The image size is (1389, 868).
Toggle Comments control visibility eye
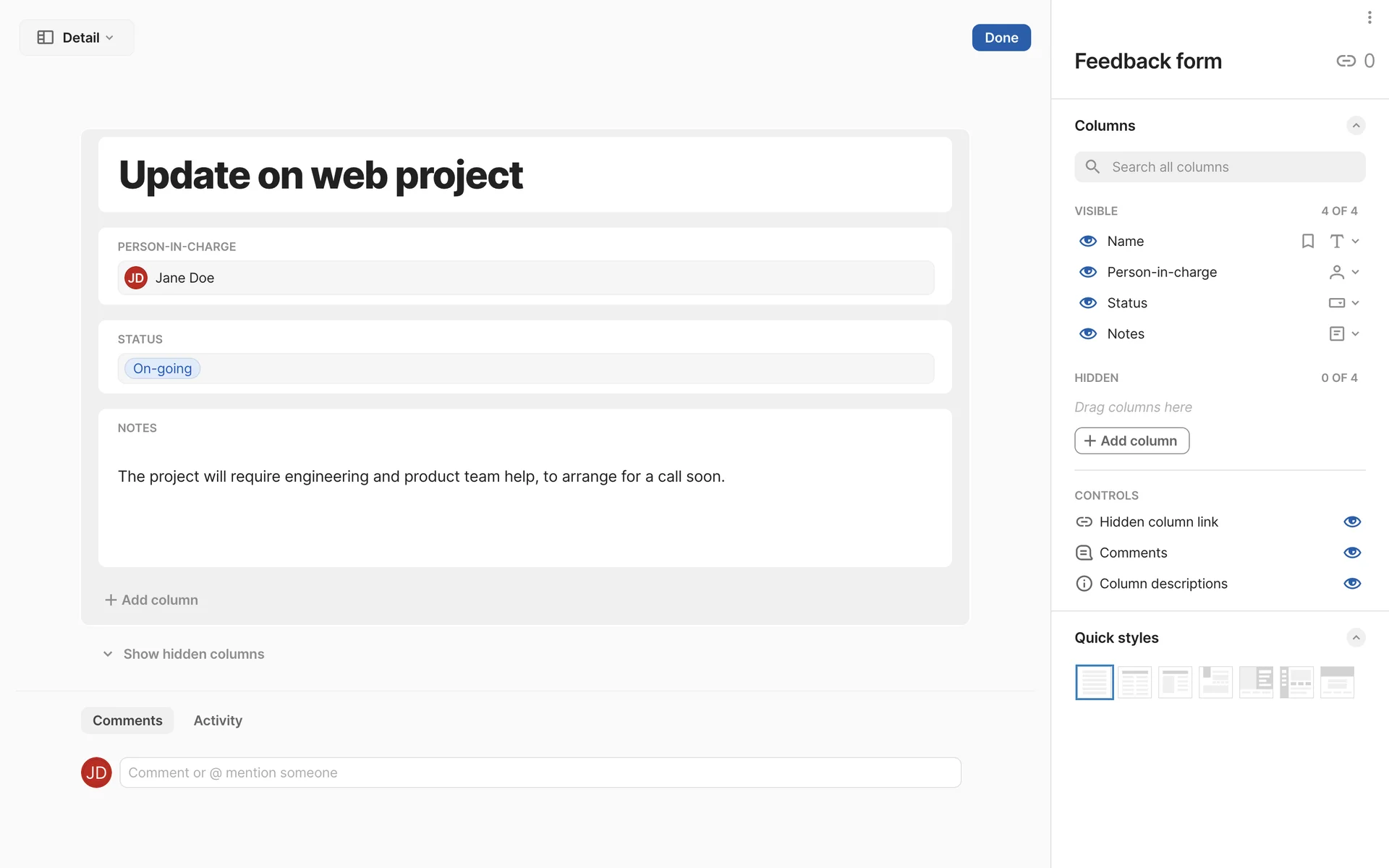(1351, 553)
